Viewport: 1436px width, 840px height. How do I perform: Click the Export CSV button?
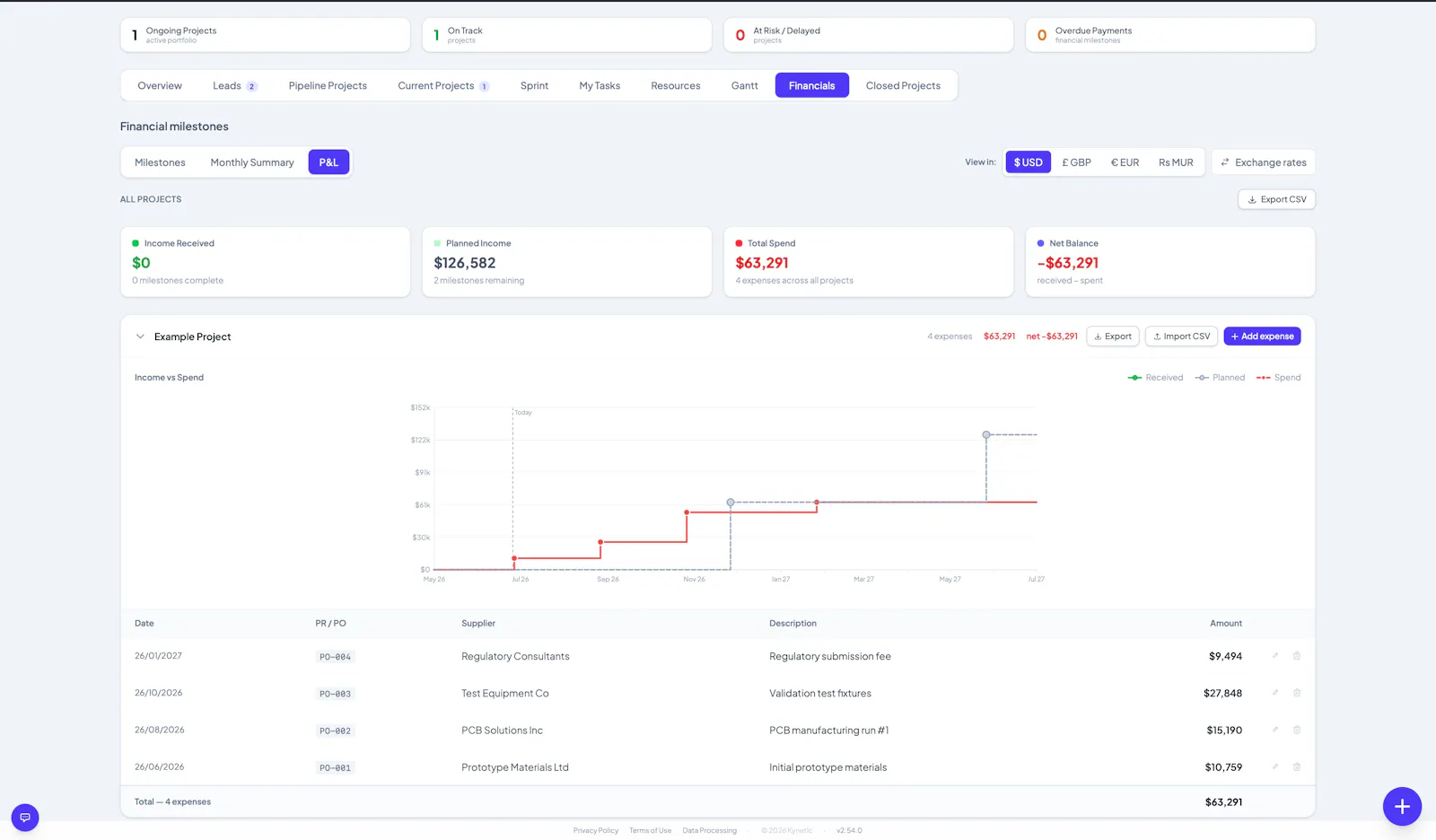coord(1276,199)
